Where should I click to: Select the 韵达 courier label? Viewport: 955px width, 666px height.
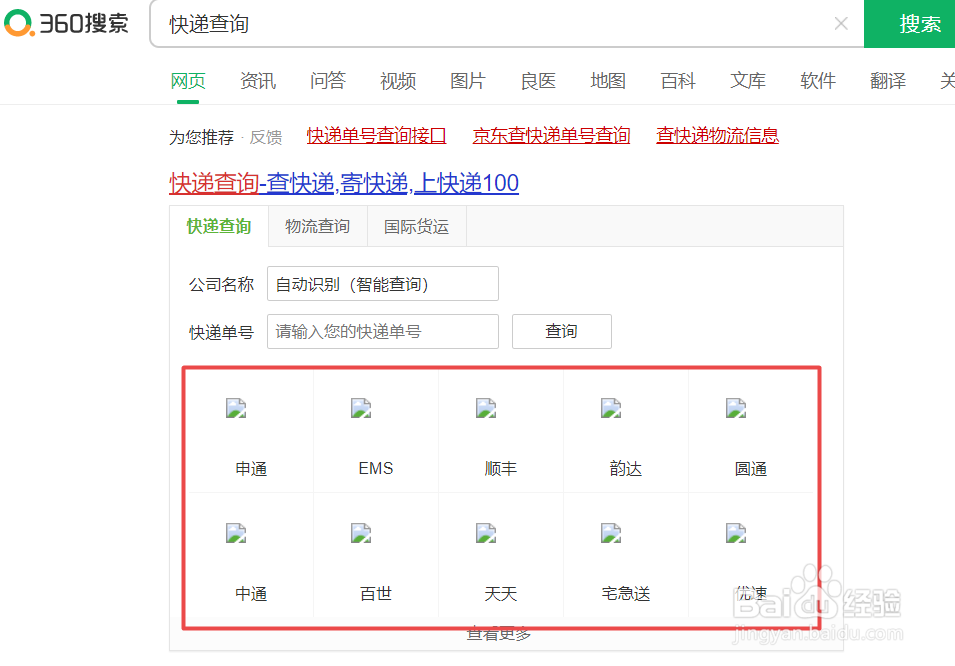tap(626, 469)
